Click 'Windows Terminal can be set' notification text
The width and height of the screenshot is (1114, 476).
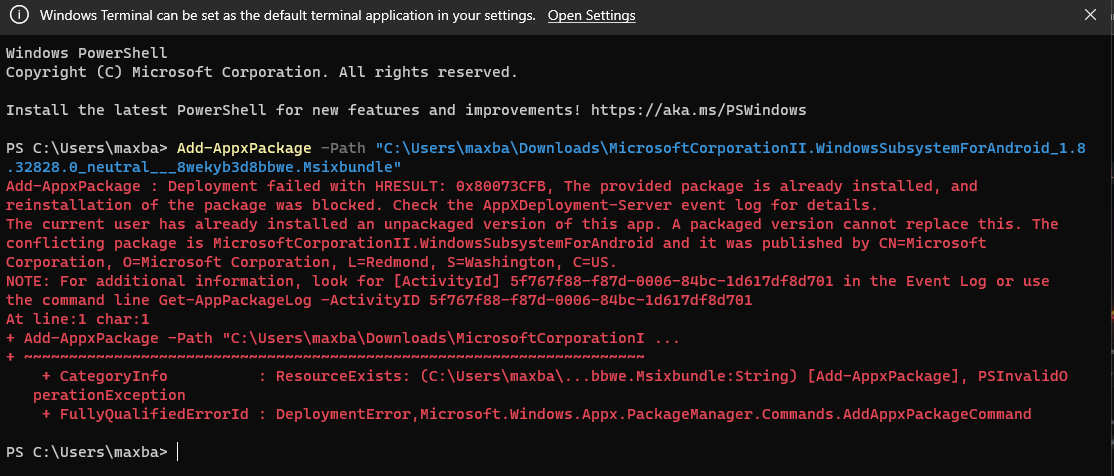pyautogui.click(x=288, y=15)
